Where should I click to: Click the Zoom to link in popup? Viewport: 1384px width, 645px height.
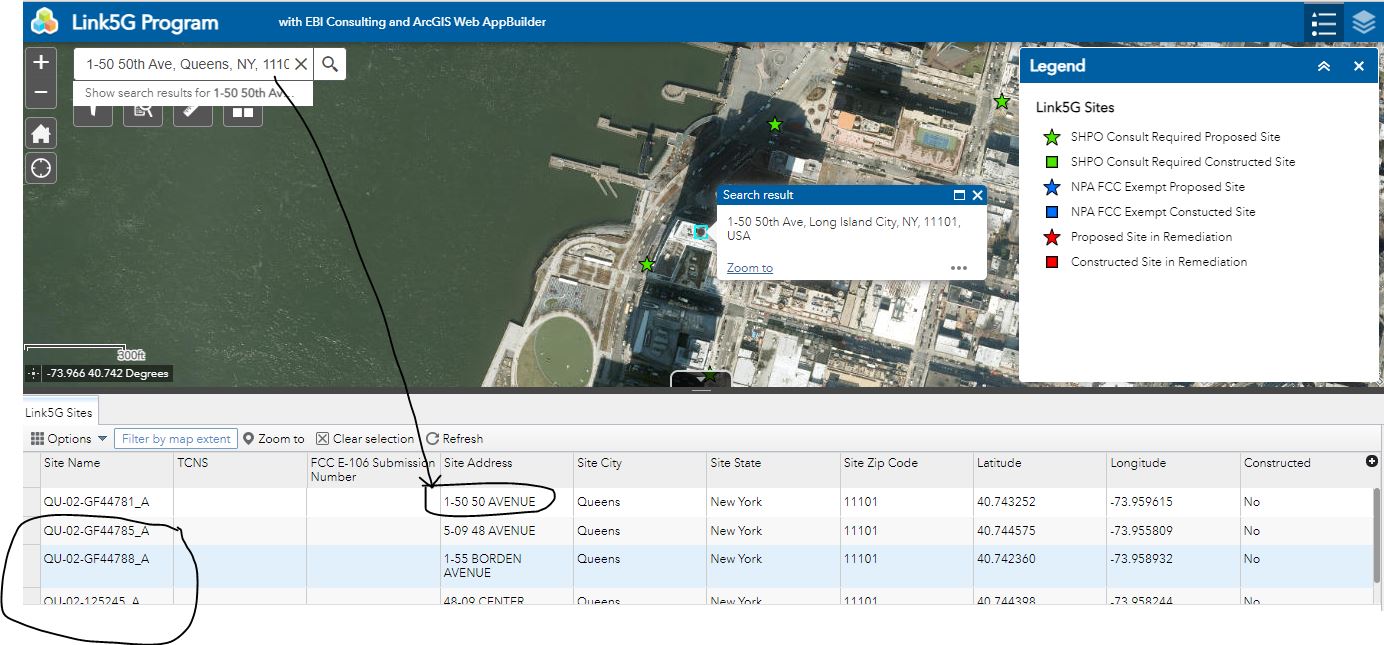tap(750, 268)
